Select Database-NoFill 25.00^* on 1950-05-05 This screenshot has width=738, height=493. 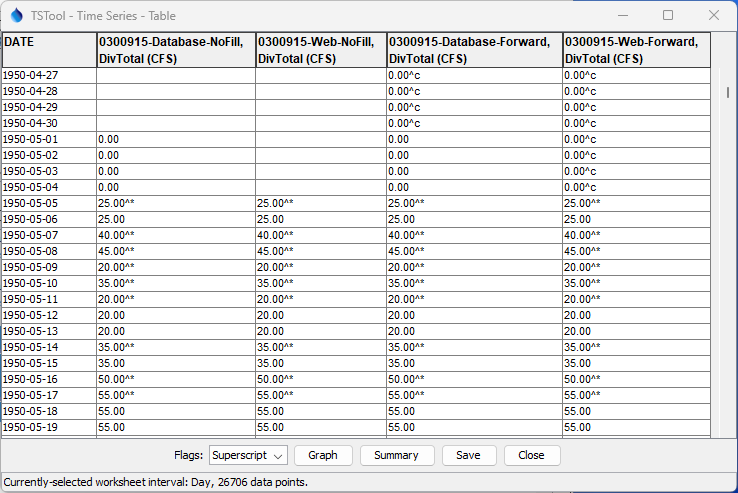(176, 203)
